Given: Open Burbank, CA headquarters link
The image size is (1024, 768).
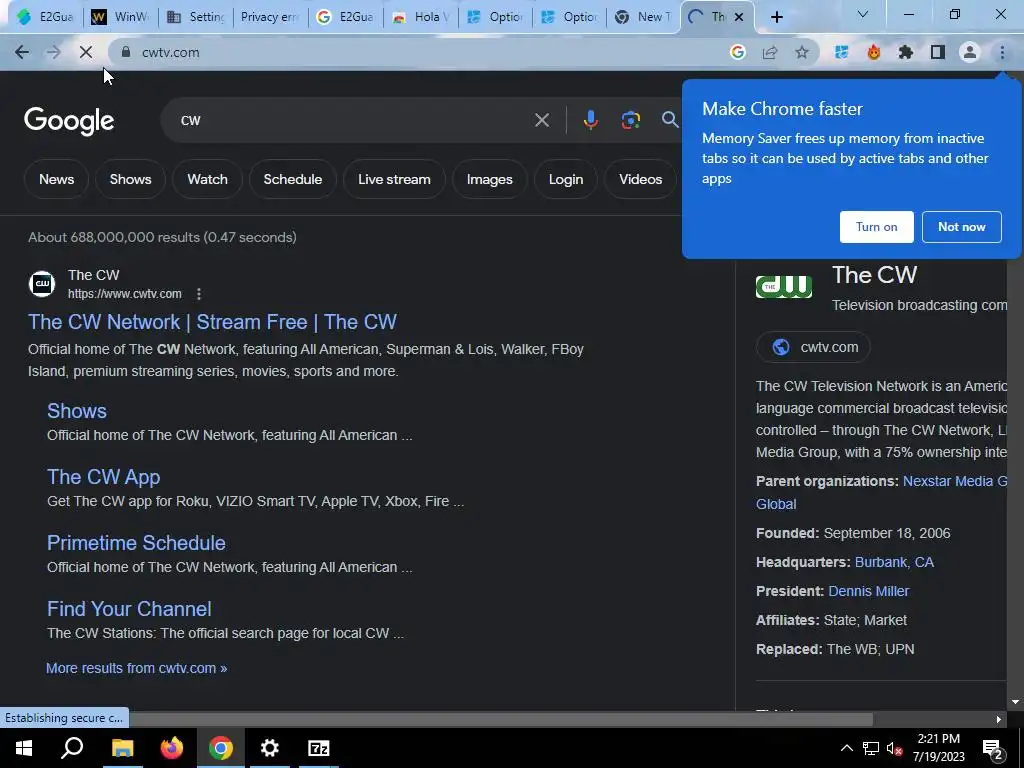Looking at the screenshot, I should click(894, 562).
